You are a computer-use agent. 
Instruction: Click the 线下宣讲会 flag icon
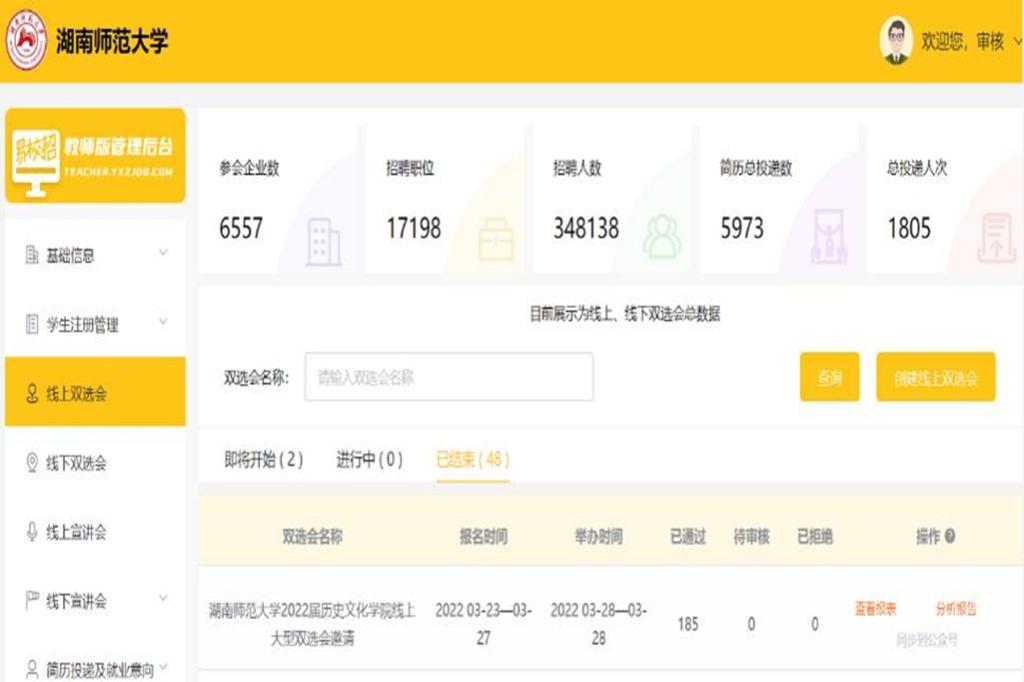(x=31, y=601)
